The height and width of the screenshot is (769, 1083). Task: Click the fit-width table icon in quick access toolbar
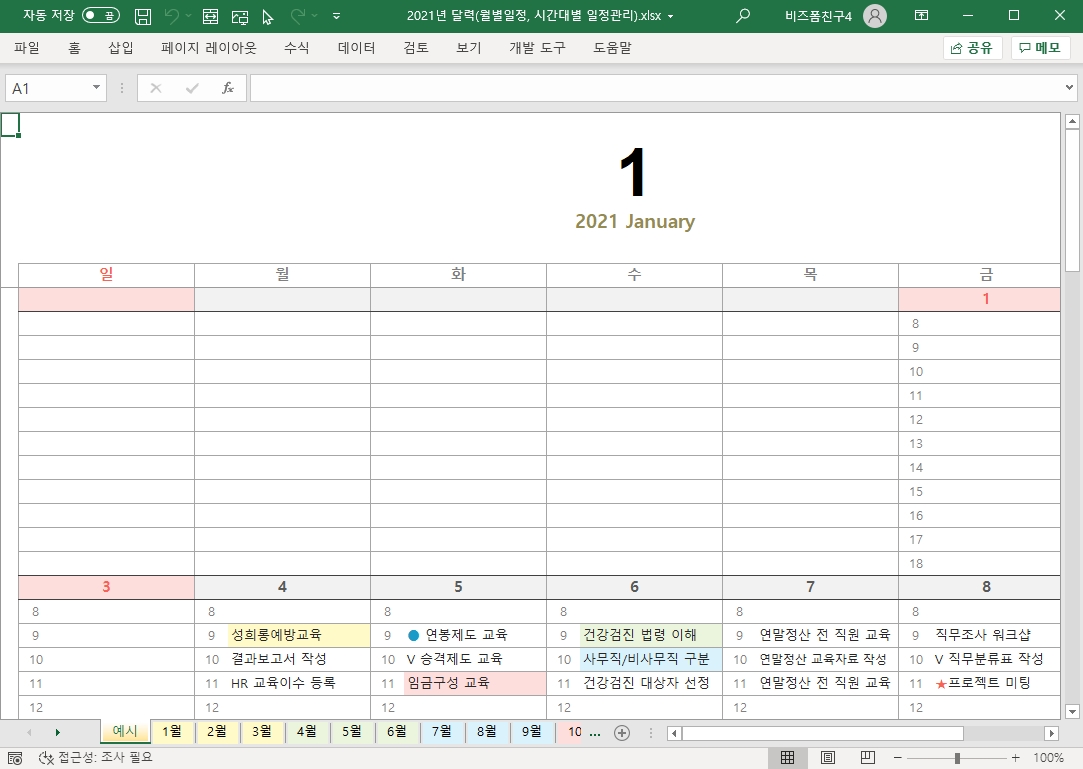pos(210,16)
